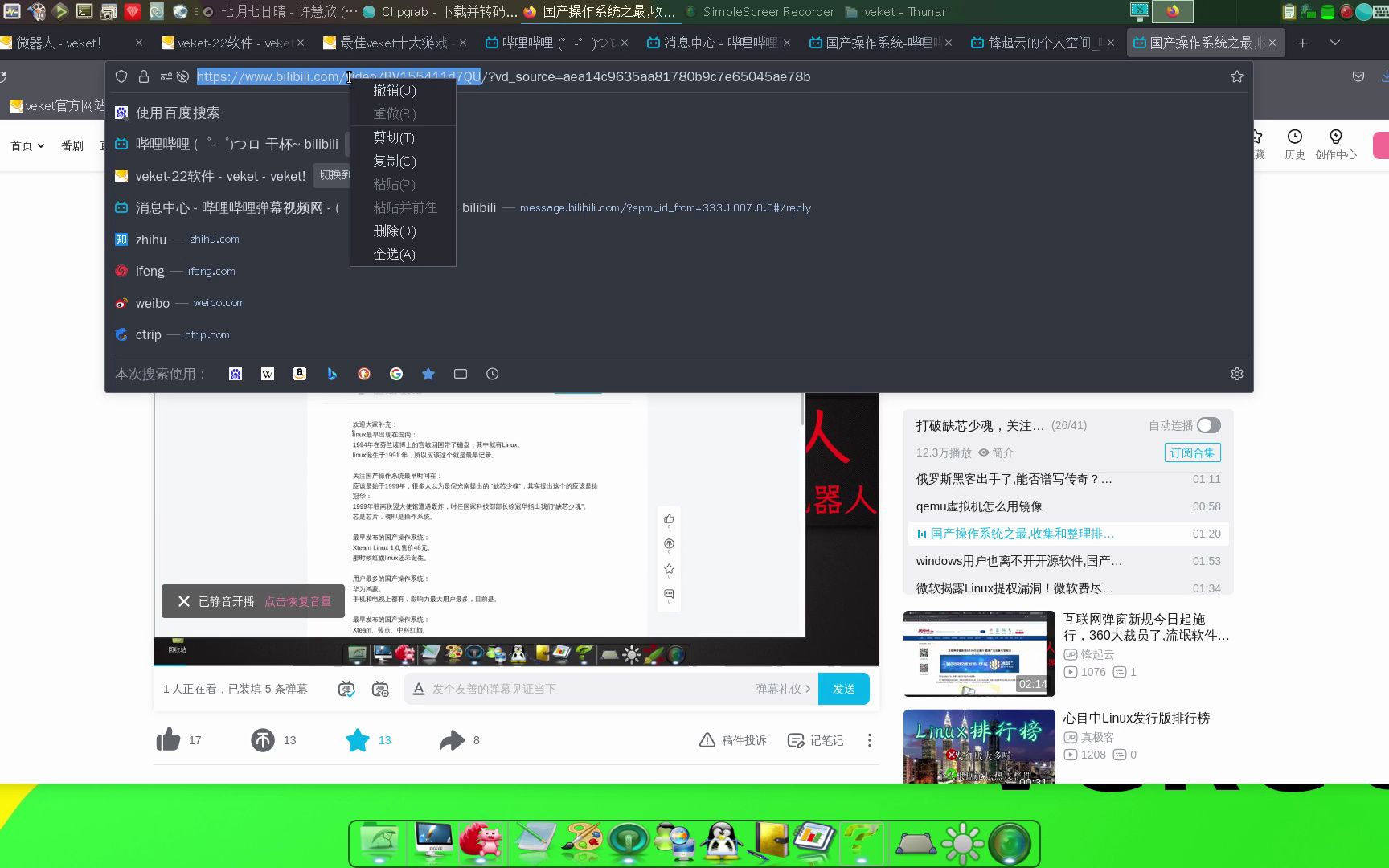Select ctrip.com suggestion in URL dropdown
This screenshot has height=868, width=1389.
(679, 334)
